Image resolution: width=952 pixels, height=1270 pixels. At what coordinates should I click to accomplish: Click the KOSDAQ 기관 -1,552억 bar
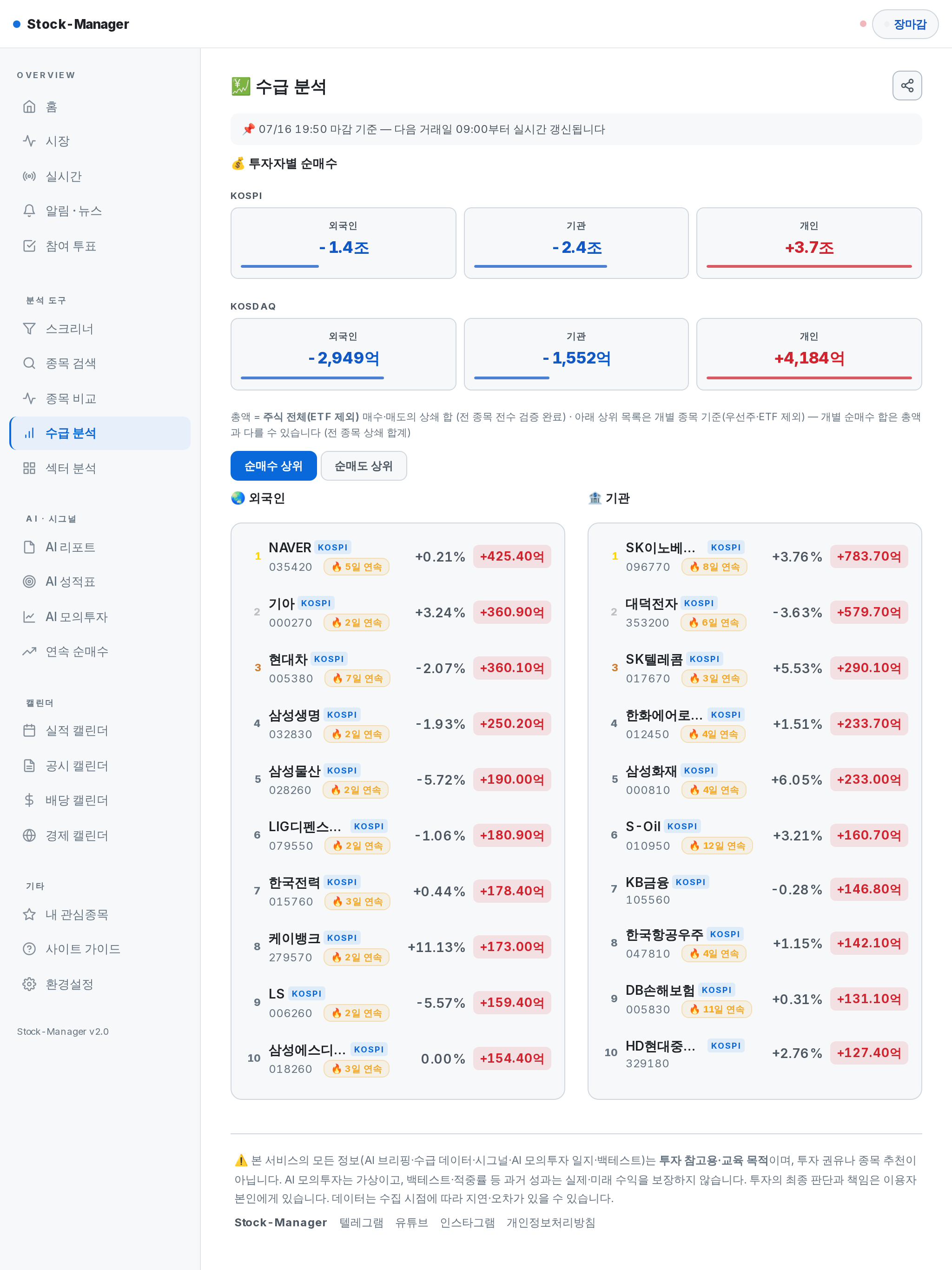pos(512,378)
